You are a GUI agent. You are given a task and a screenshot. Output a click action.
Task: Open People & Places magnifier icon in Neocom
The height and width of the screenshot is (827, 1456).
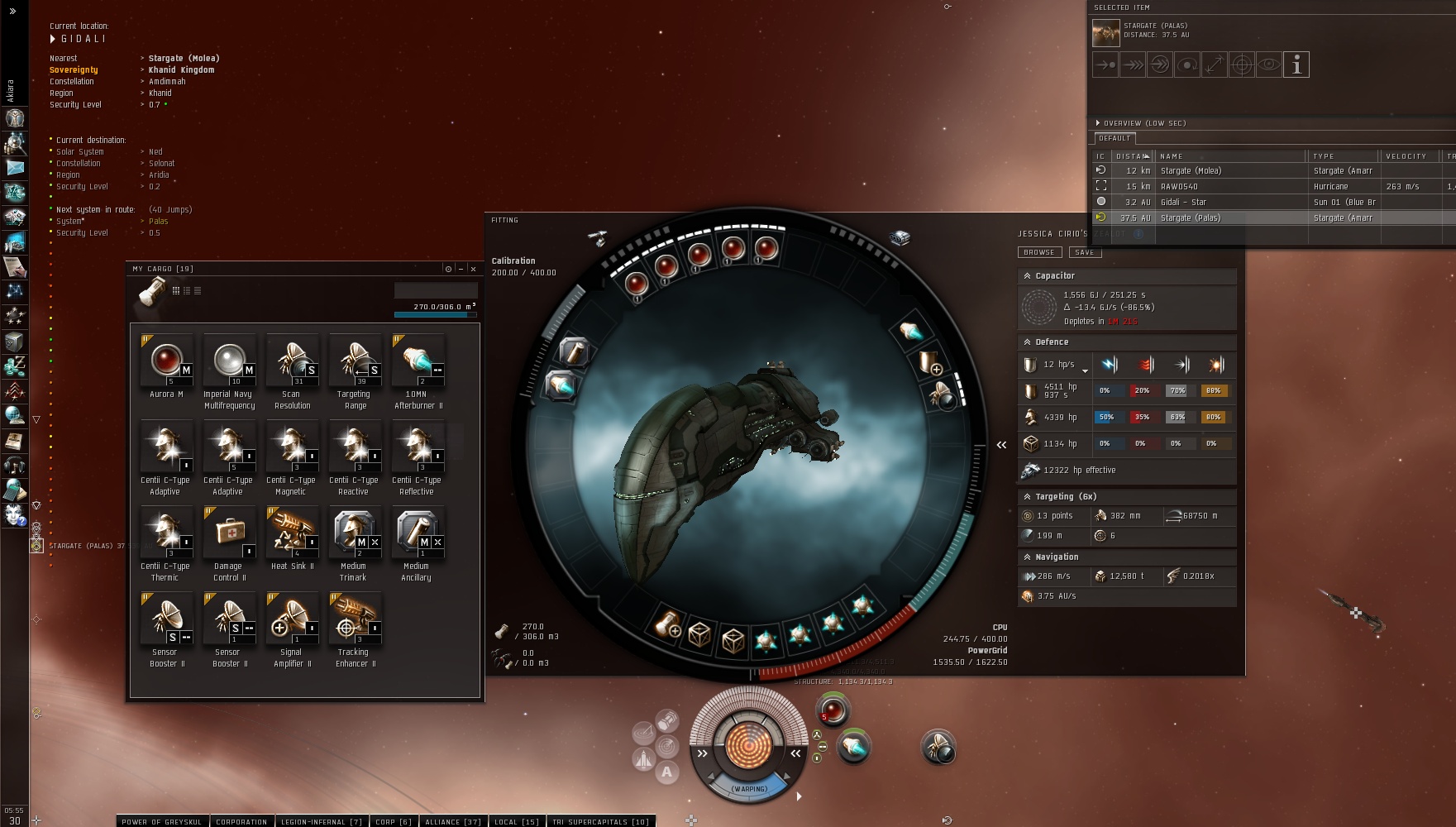pyautogui.click(x=15, y=143)
